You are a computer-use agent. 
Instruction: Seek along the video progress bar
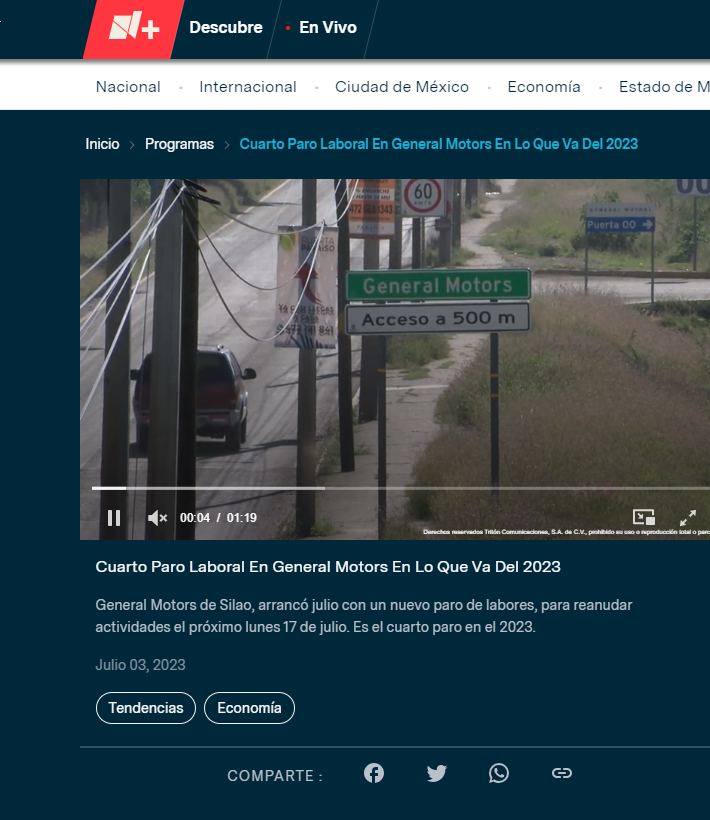pyautogui.click(x=400, y=488)
